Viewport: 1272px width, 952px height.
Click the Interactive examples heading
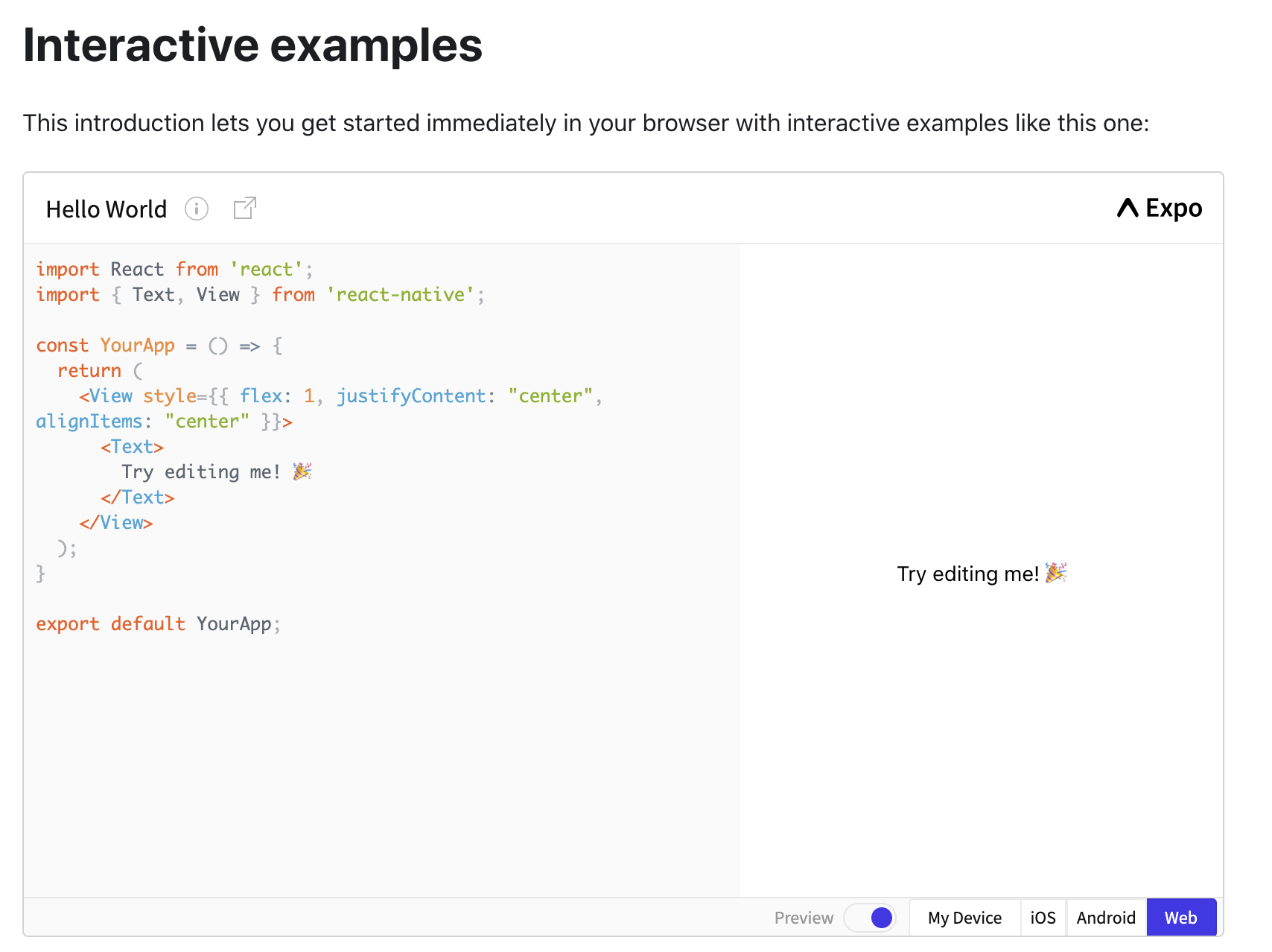[x=252, y=45]
